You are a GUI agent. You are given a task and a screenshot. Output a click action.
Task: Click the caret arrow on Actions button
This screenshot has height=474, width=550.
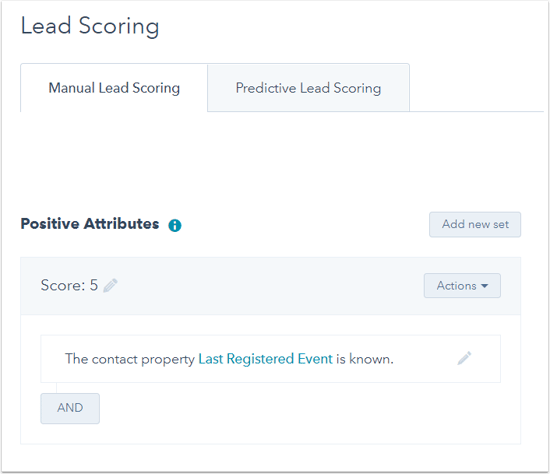[x=485, y=286]
